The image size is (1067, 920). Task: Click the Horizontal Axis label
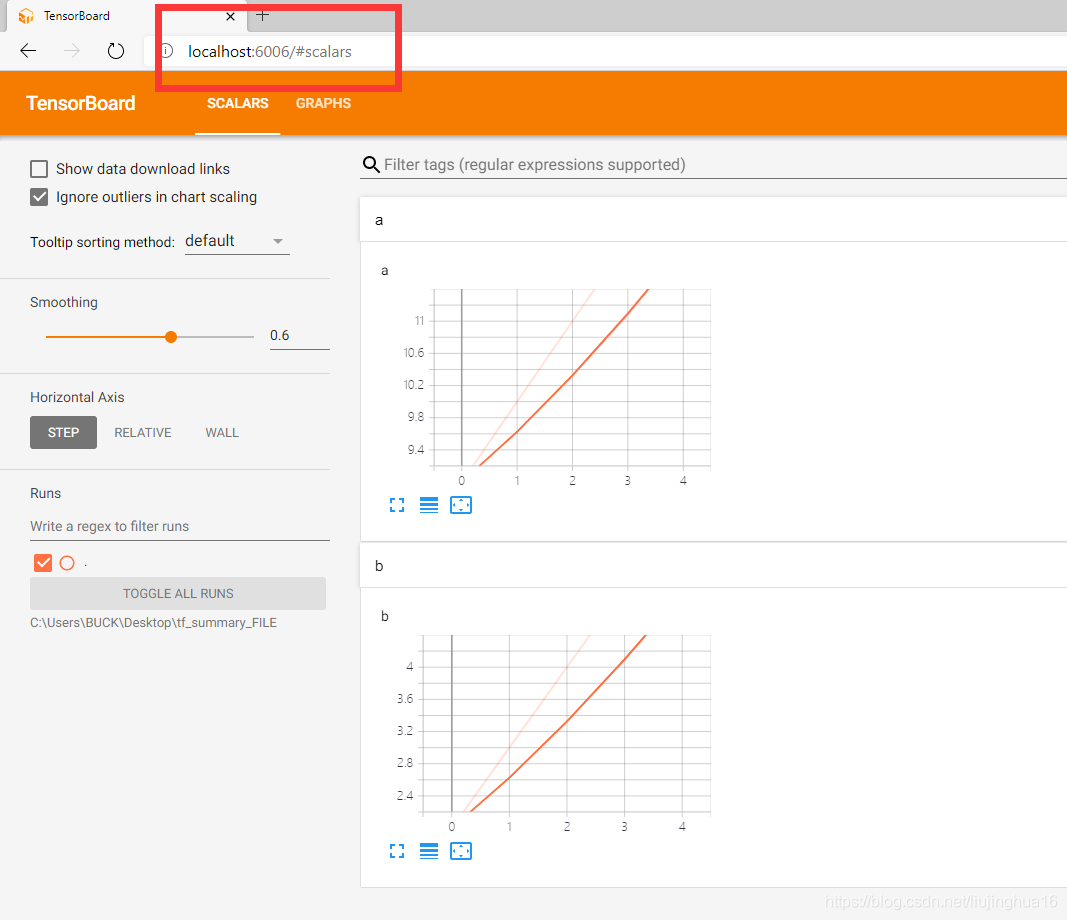(77, 397)
